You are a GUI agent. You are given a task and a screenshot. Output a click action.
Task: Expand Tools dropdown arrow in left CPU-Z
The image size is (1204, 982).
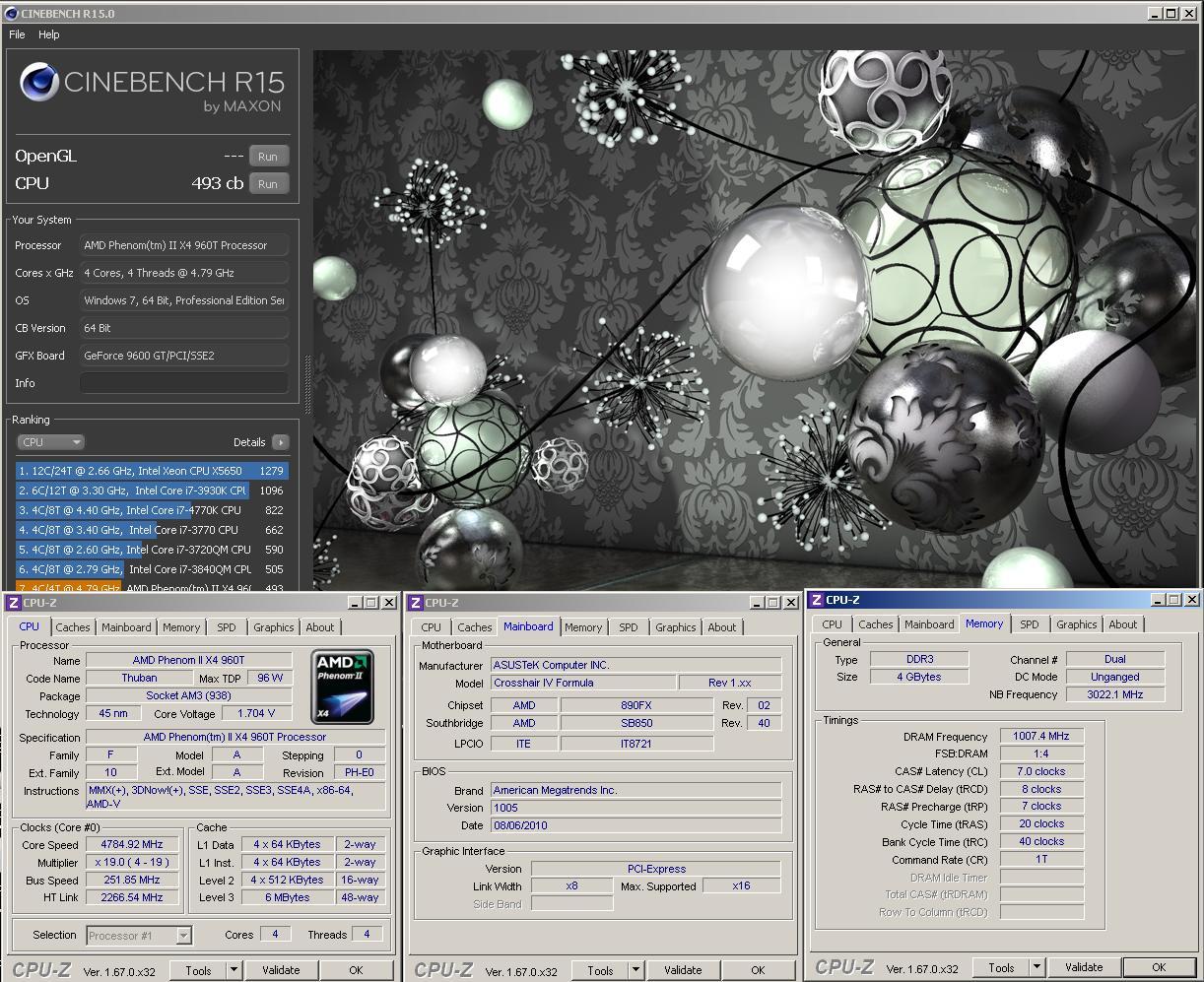point(234,970)
